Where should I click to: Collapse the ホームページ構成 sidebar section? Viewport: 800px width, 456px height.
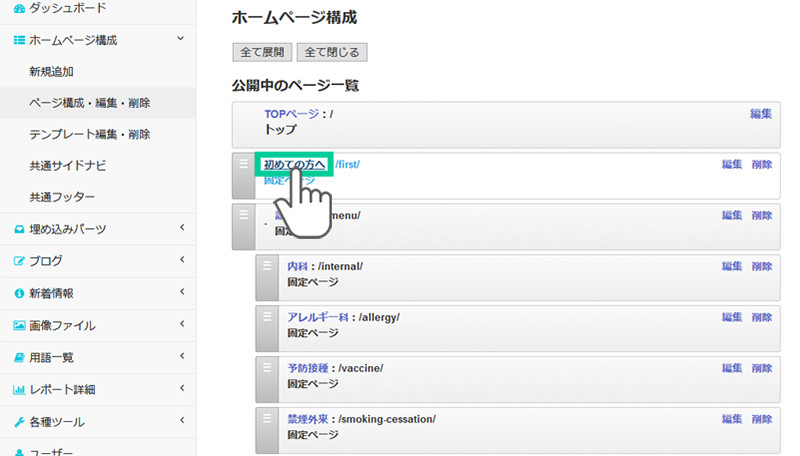180,39
